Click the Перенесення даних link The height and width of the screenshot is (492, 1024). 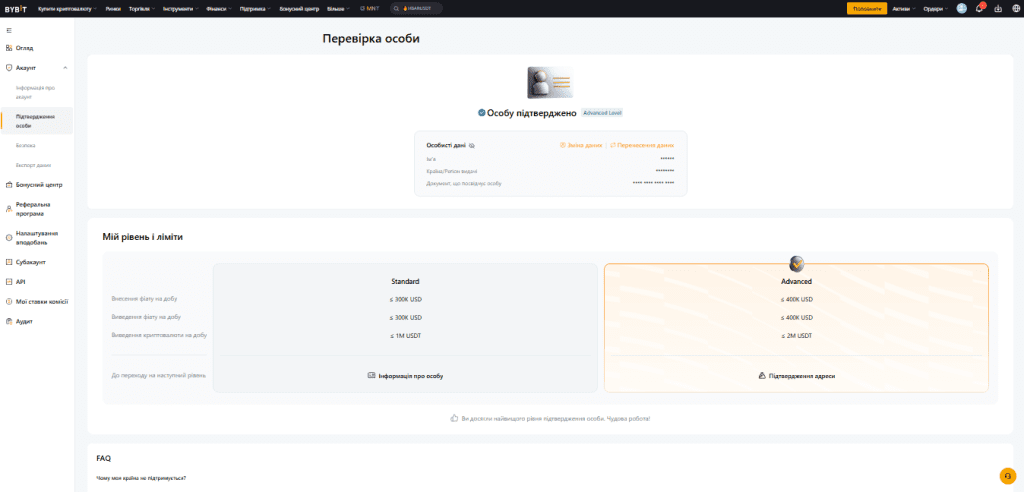pyautogui.click(x=642, y=145)
